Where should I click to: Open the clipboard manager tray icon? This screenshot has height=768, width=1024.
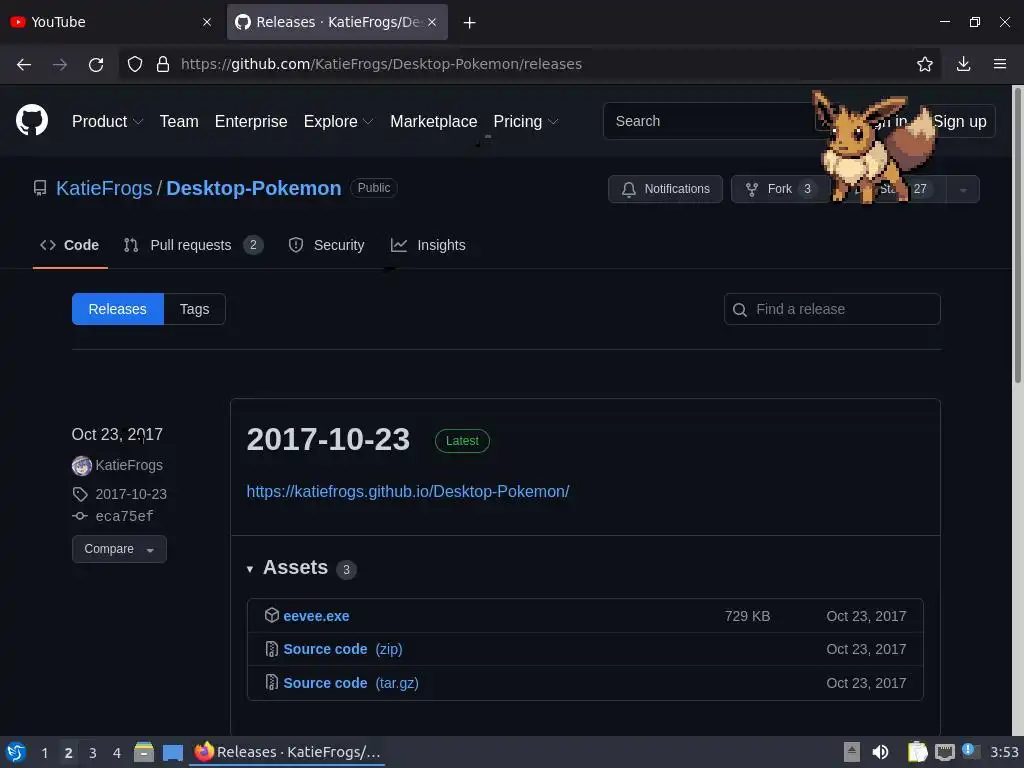click(x=918, y=752)
